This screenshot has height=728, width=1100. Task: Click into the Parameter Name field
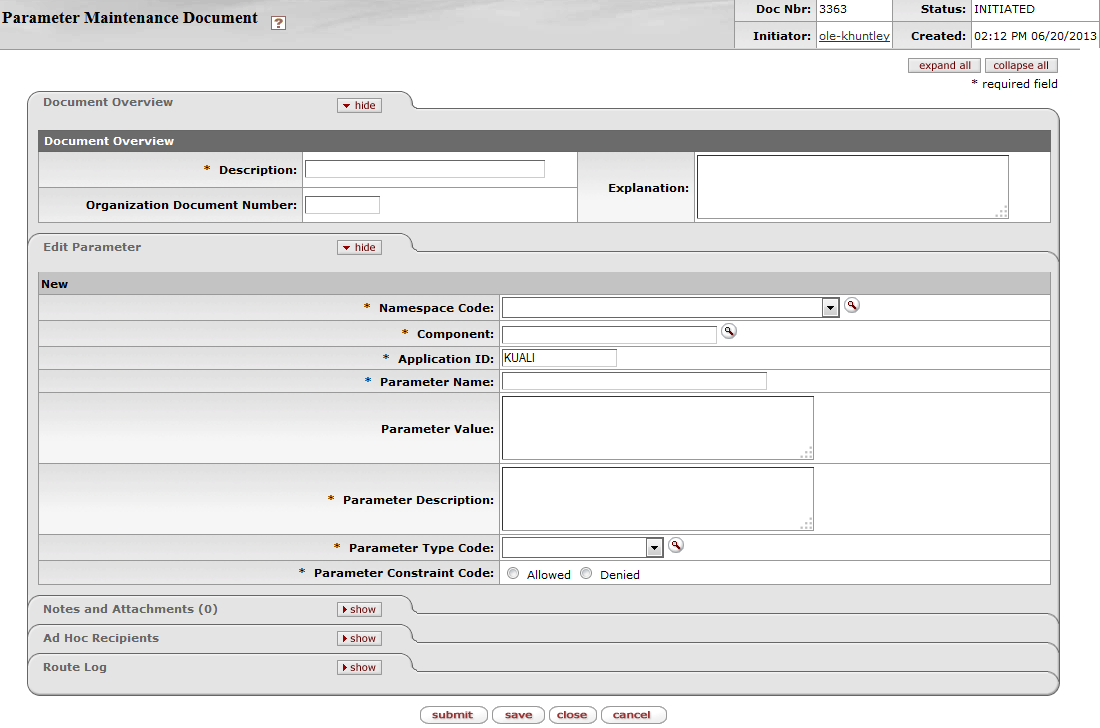coord(633,381)
